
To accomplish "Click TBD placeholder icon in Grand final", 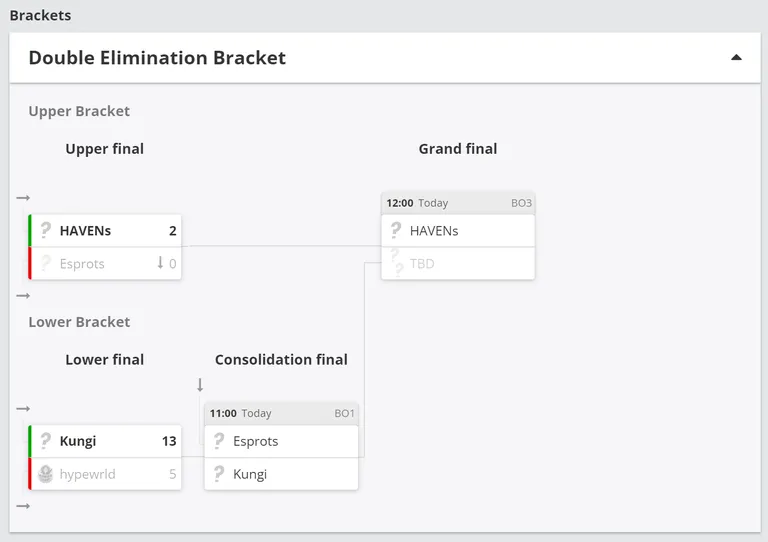I will point(397,263).
